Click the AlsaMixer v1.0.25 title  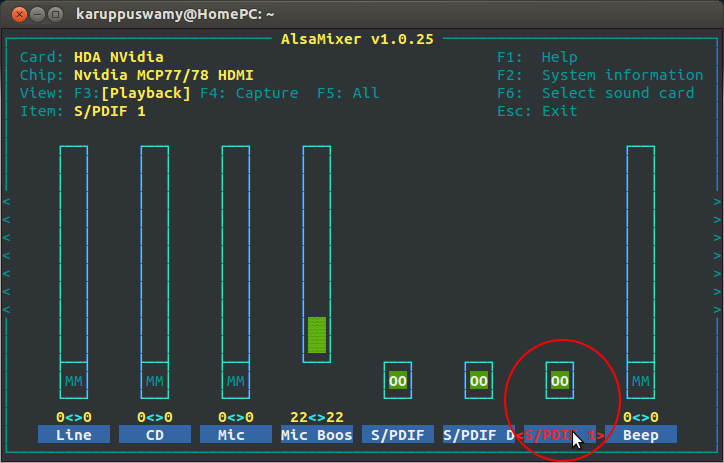pyautogui.click(x=357, y=39)
